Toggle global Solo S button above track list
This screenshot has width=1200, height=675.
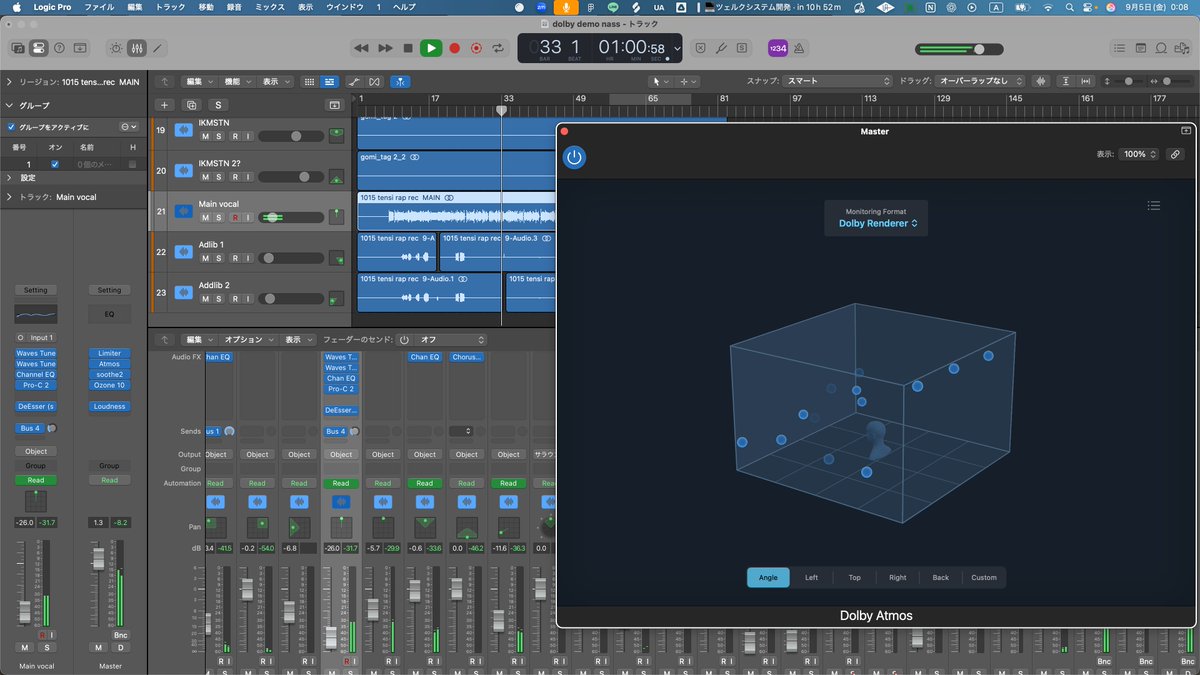click(218, 105)
